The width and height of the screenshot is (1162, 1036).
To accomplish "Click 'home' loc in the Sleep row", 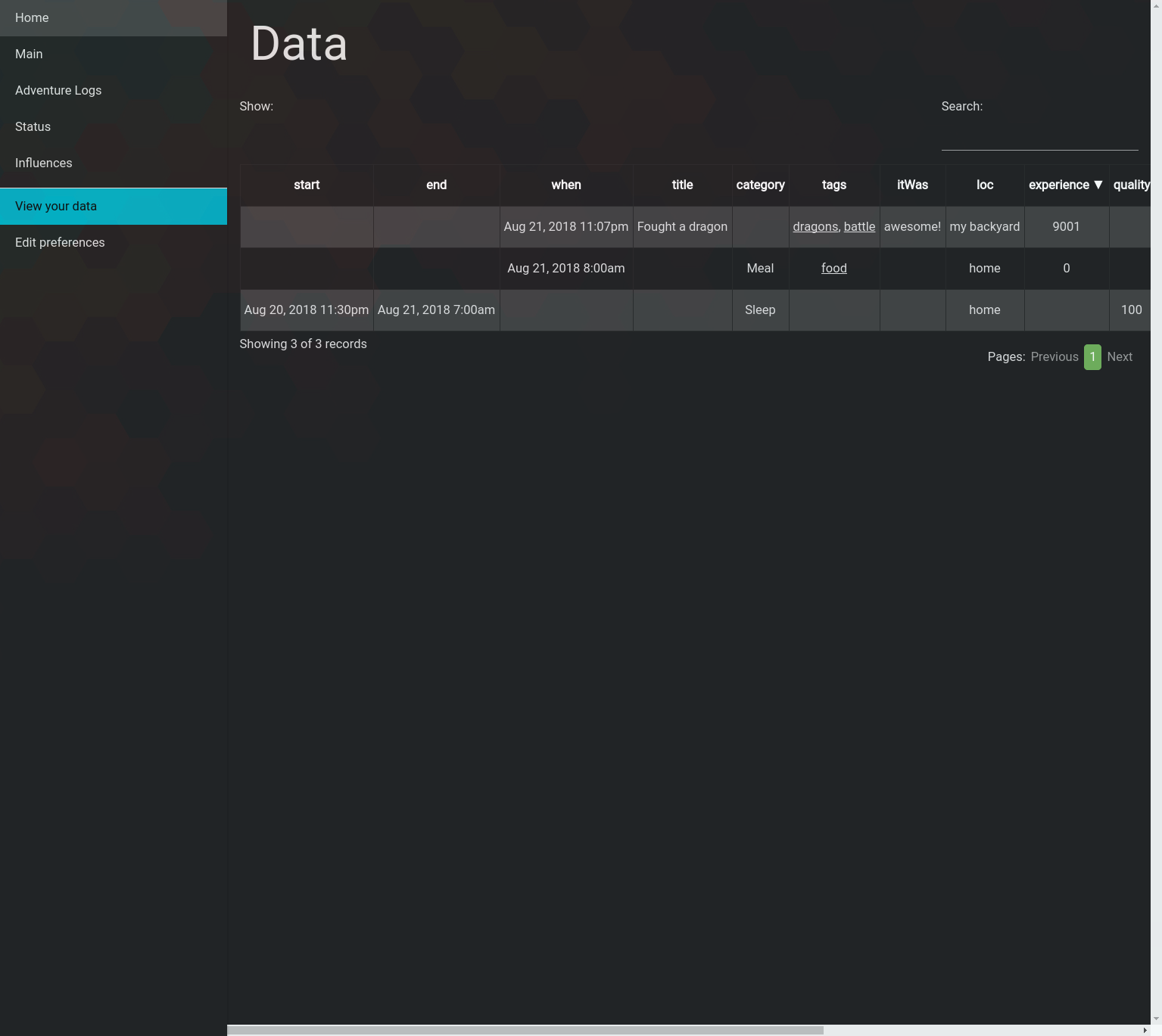I will coord(985,310).
